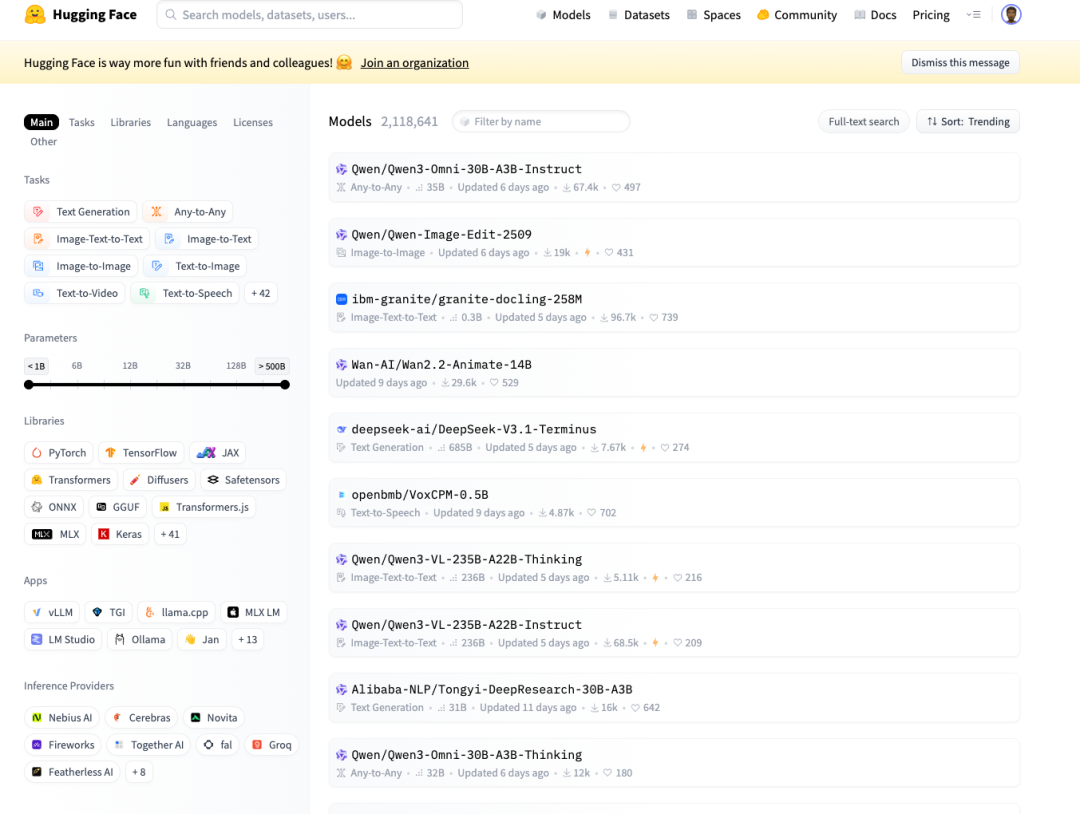The width and height of the screenshot is (1080, 814).
Task: Click the JAX library icon
Action: [206, 453]
